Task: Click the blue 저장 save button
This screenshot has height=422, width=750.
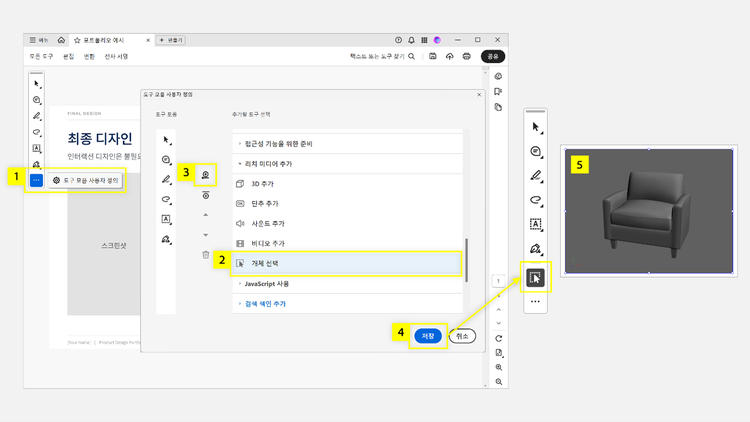Action: pos(428,336)
